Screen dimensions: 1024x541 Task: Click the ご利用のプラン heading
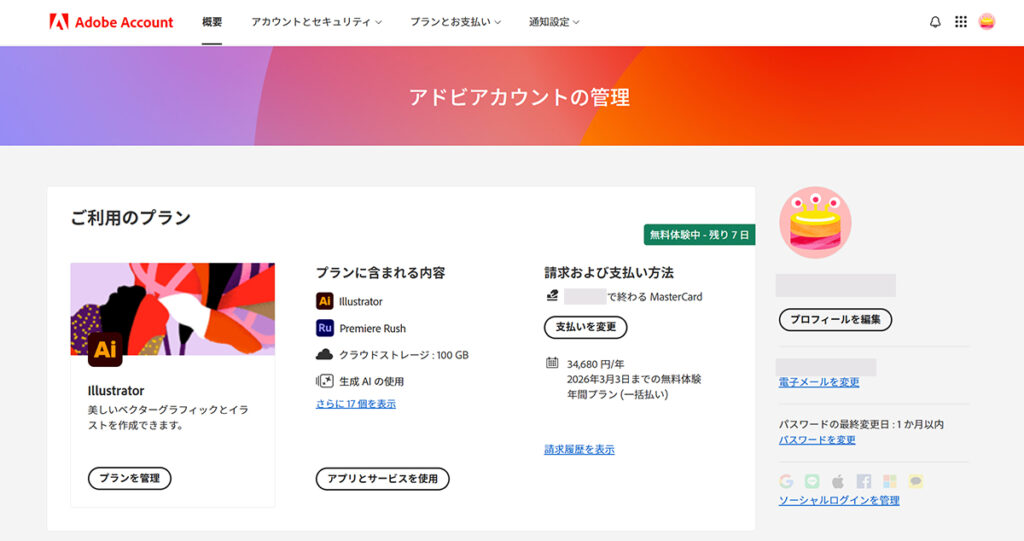coord(131,218)
